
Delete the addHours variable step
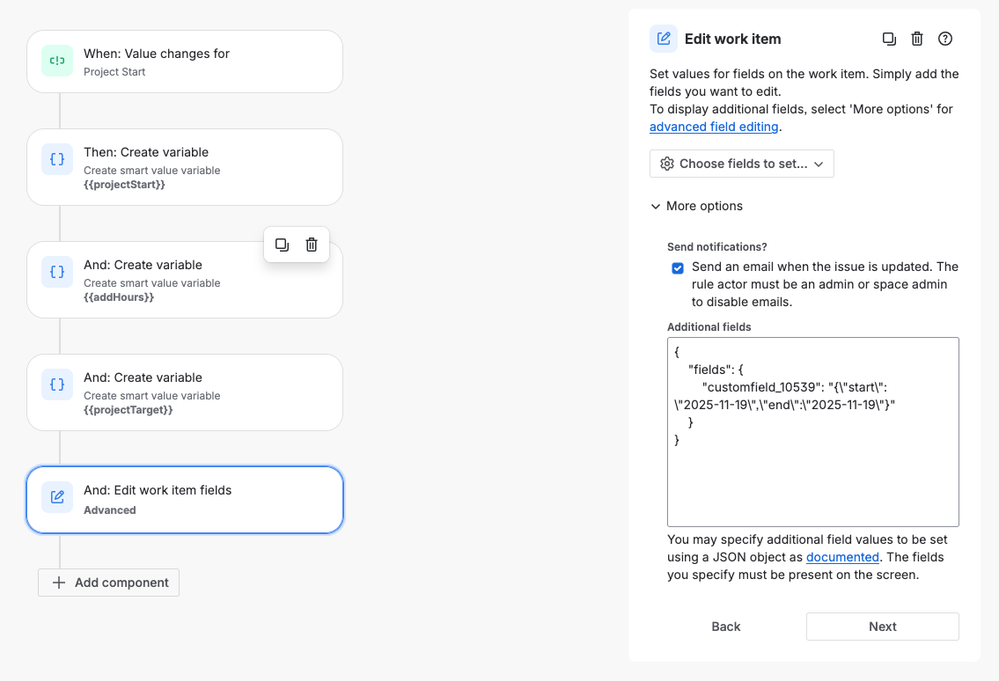pyautogui.click(x=312, y=245)
